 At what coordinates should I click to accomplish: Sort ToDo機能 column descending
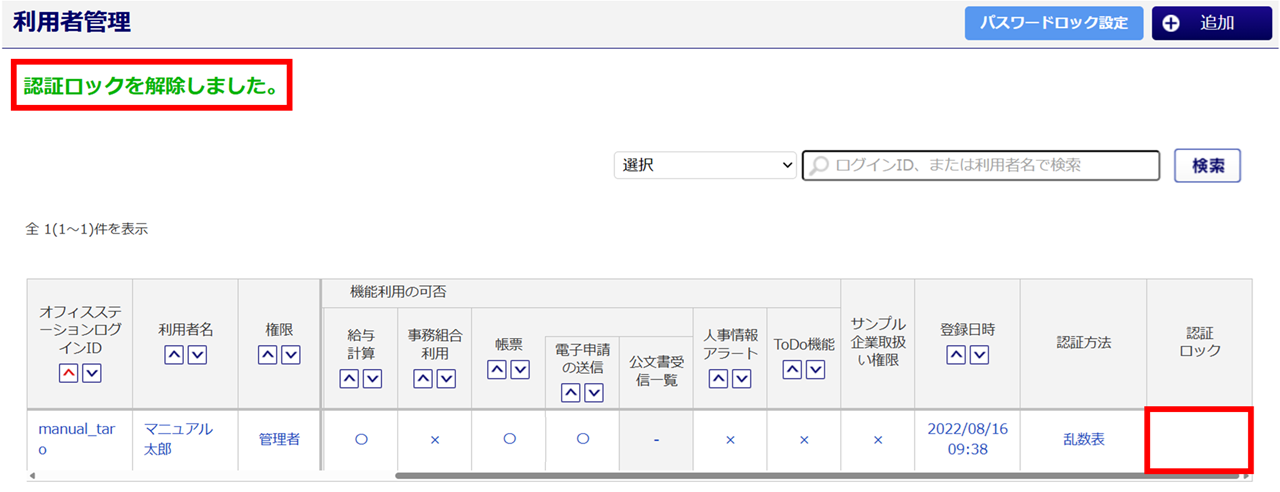(x=815, y=369)
